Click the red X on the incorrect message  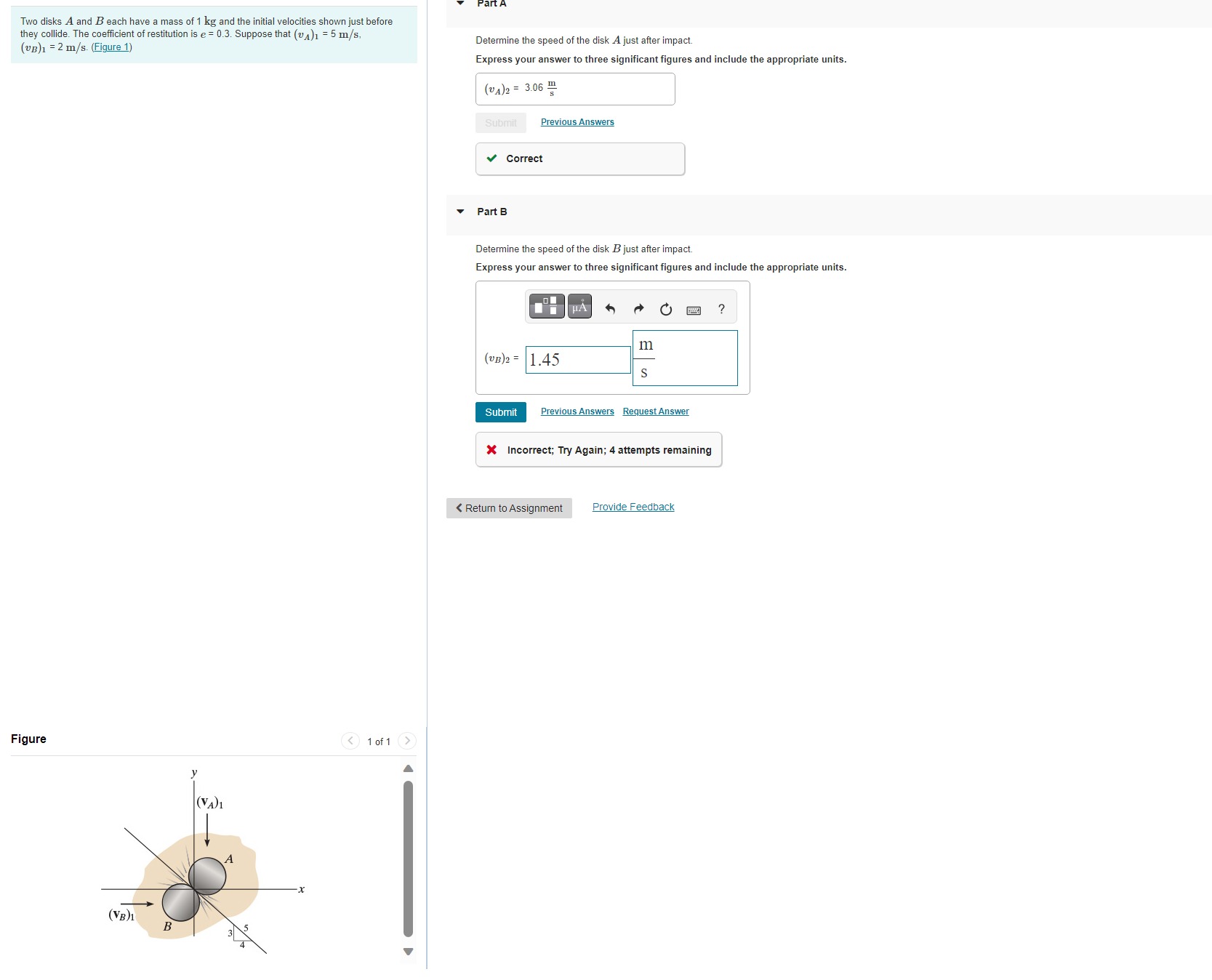pos(492,450)
